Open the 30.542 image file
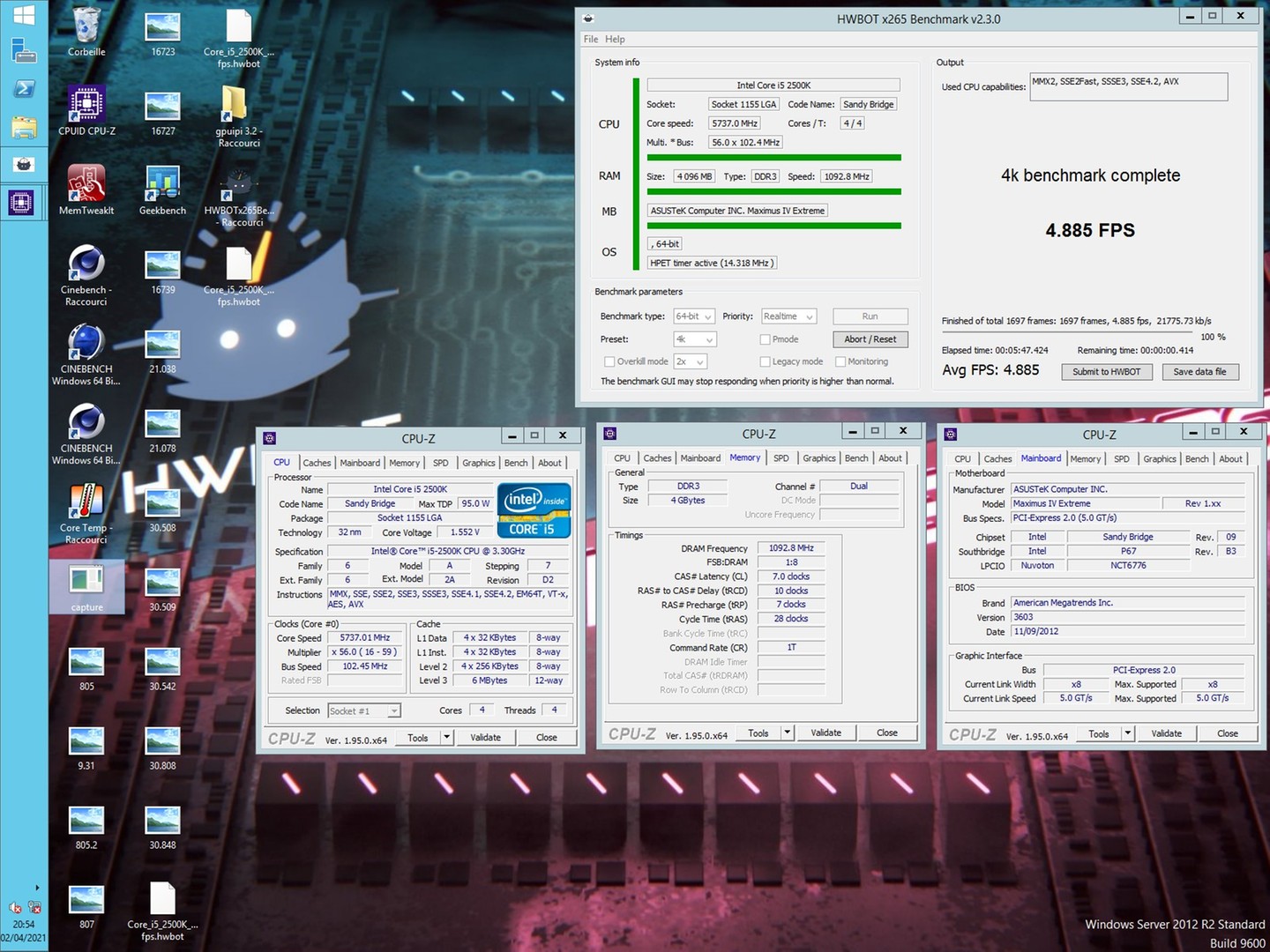This screenshot has height=952, width=1270. point(163,666)
